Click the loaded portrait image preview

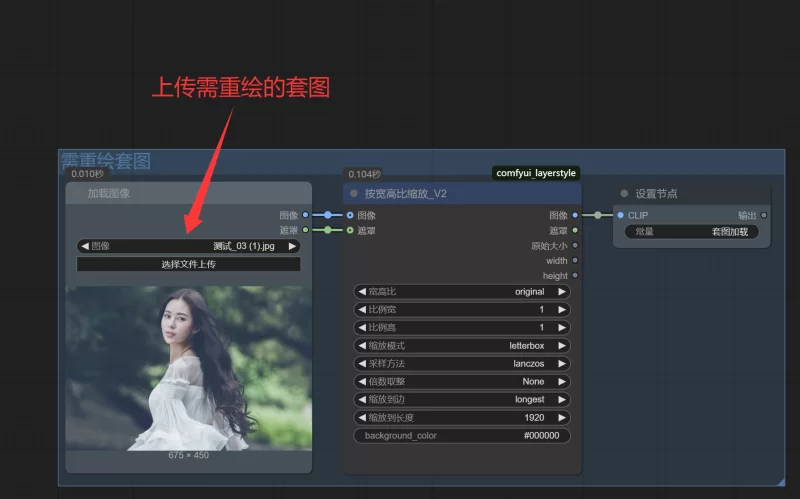pos(189,367)
